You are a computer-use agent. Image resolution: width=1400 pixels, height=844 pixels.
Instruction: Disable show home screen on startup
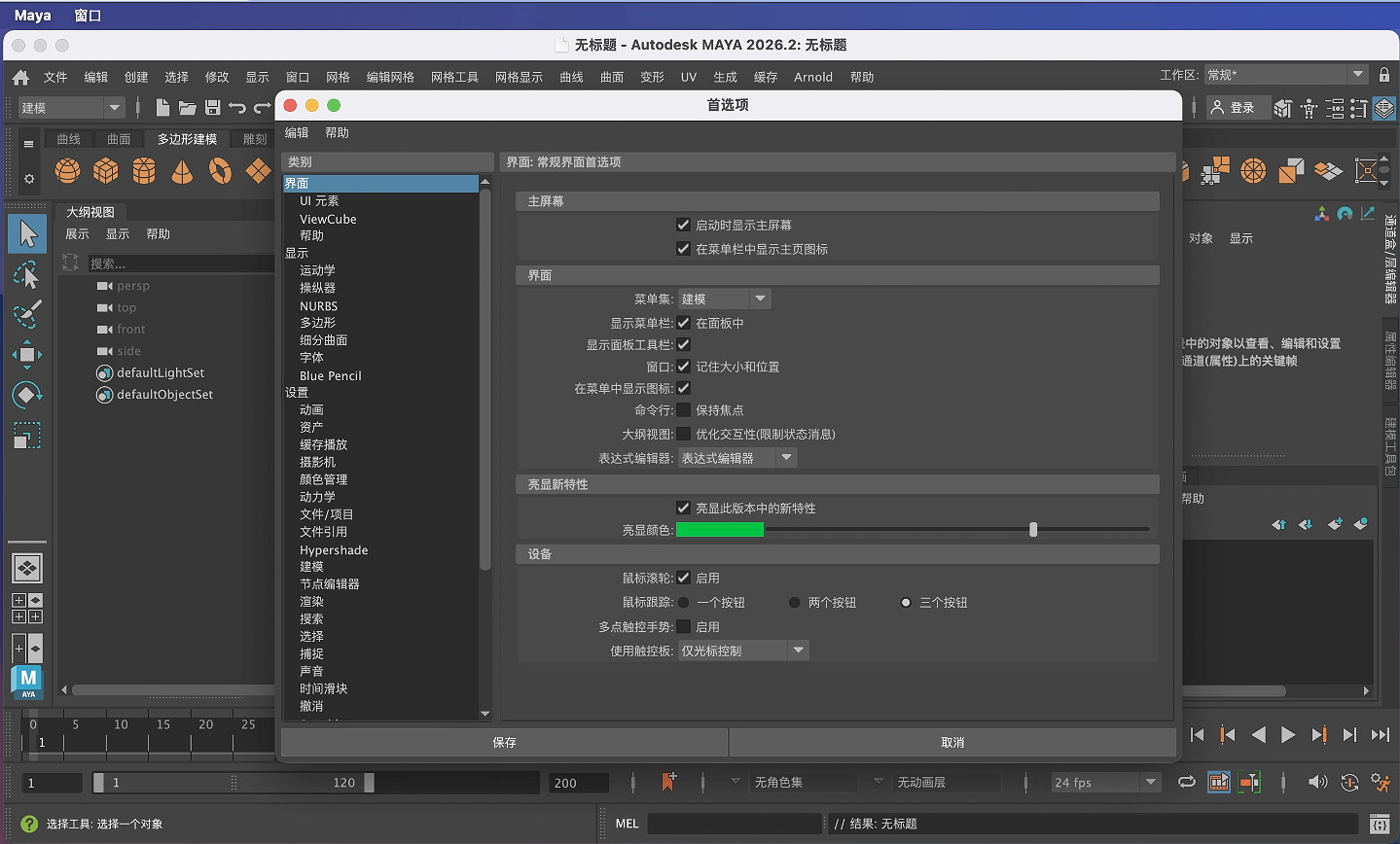coord(684,225)
